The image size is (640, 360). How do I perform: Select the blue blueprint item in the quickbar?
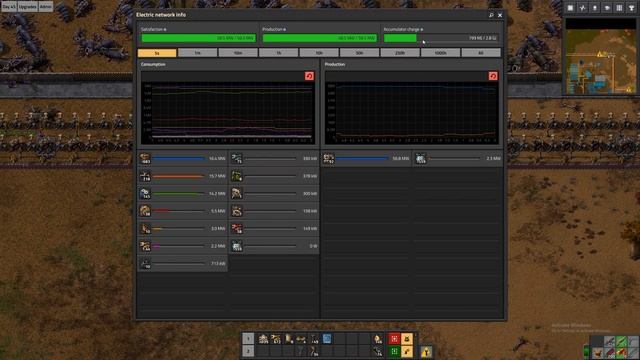click(x=327, y=338)
